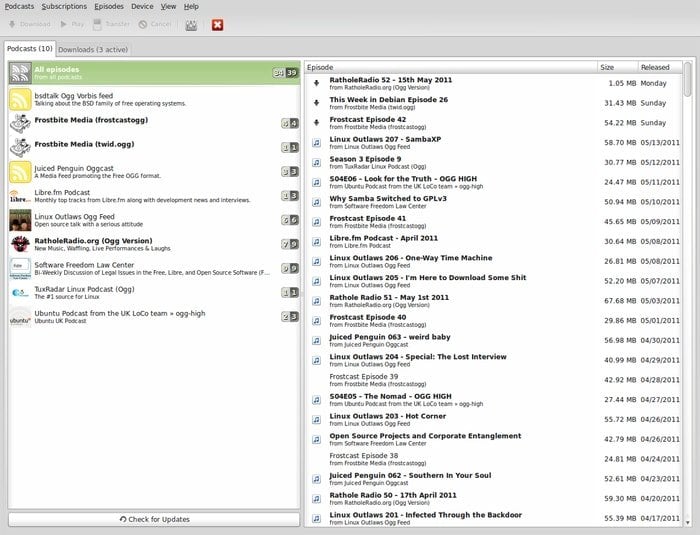Select Software Freedom Law Center podcast name
Screen dimensions: 700x535
pyautogui.click(x=84, y=265)
